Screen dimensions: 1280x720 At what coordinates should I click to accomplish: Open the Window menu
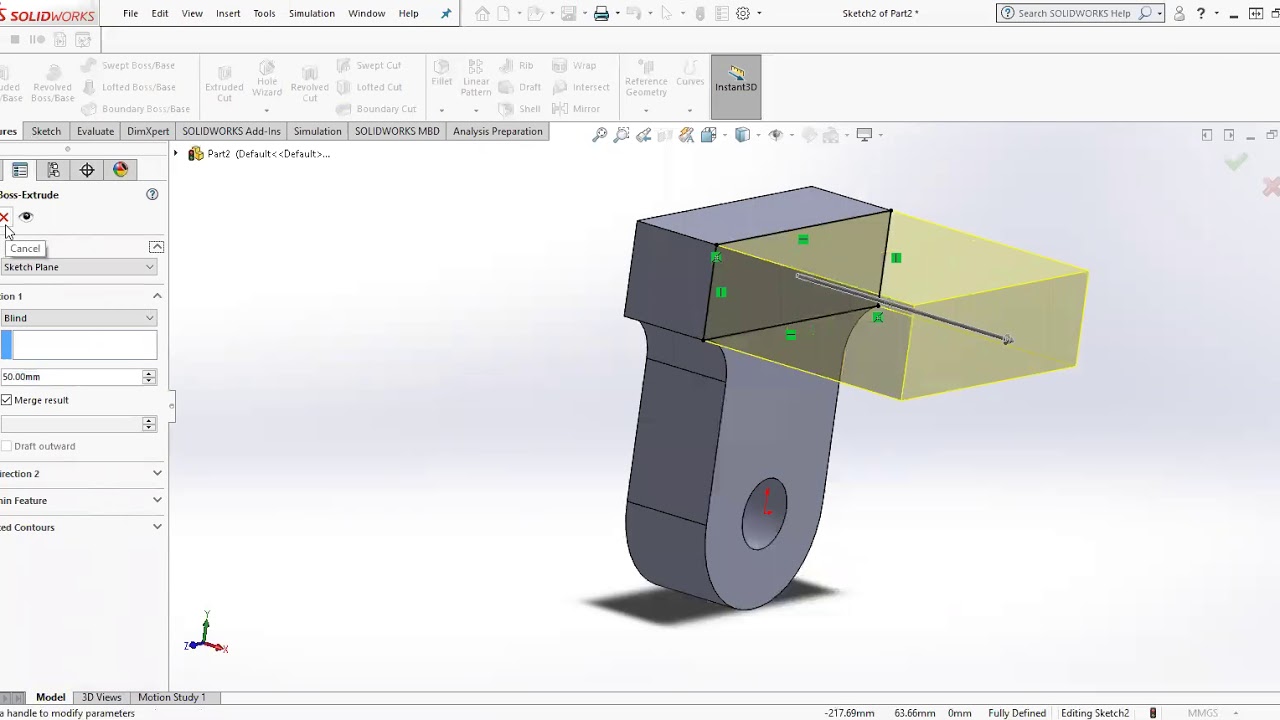(x=366, y=13)
